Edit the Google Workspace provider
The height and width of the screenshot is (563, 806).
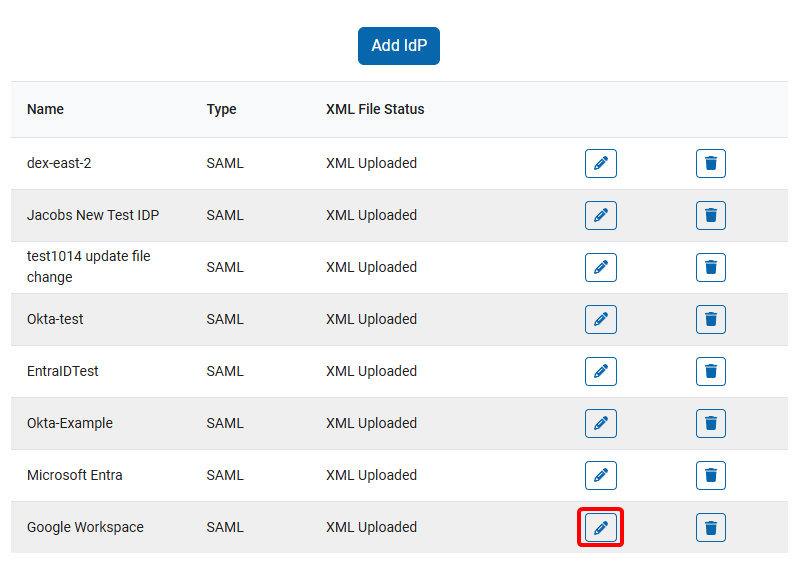(x=600, y=527)
